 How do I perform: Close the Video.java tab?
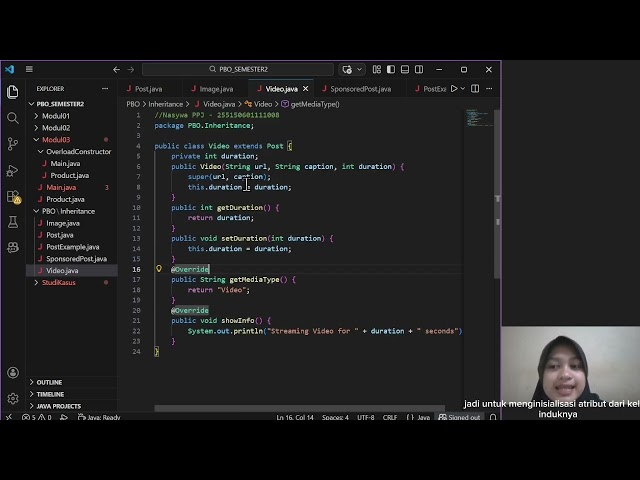click(305, 89)
